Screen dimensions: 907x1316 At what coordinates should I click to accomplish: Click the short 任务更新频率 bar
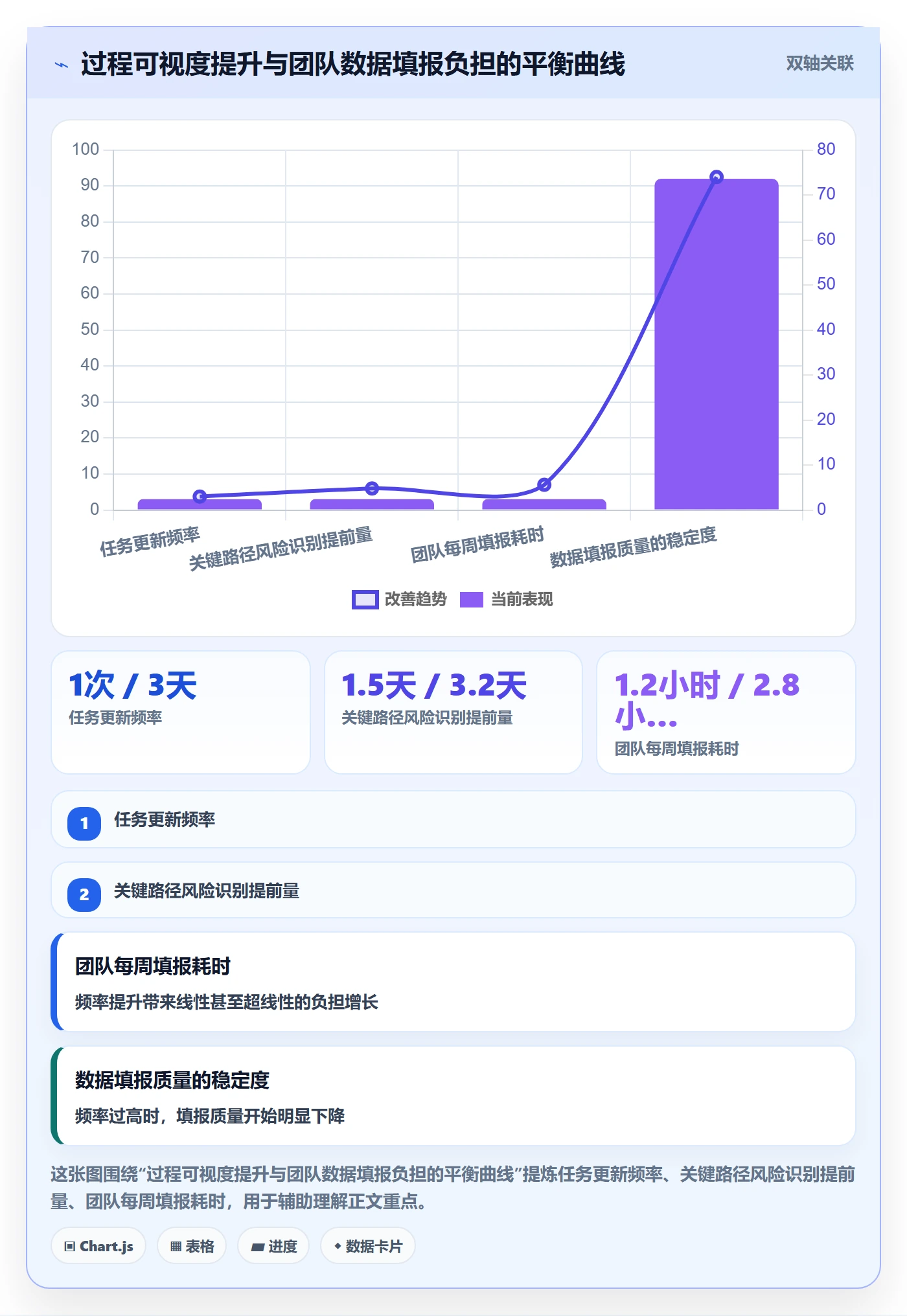click(200, 505)
